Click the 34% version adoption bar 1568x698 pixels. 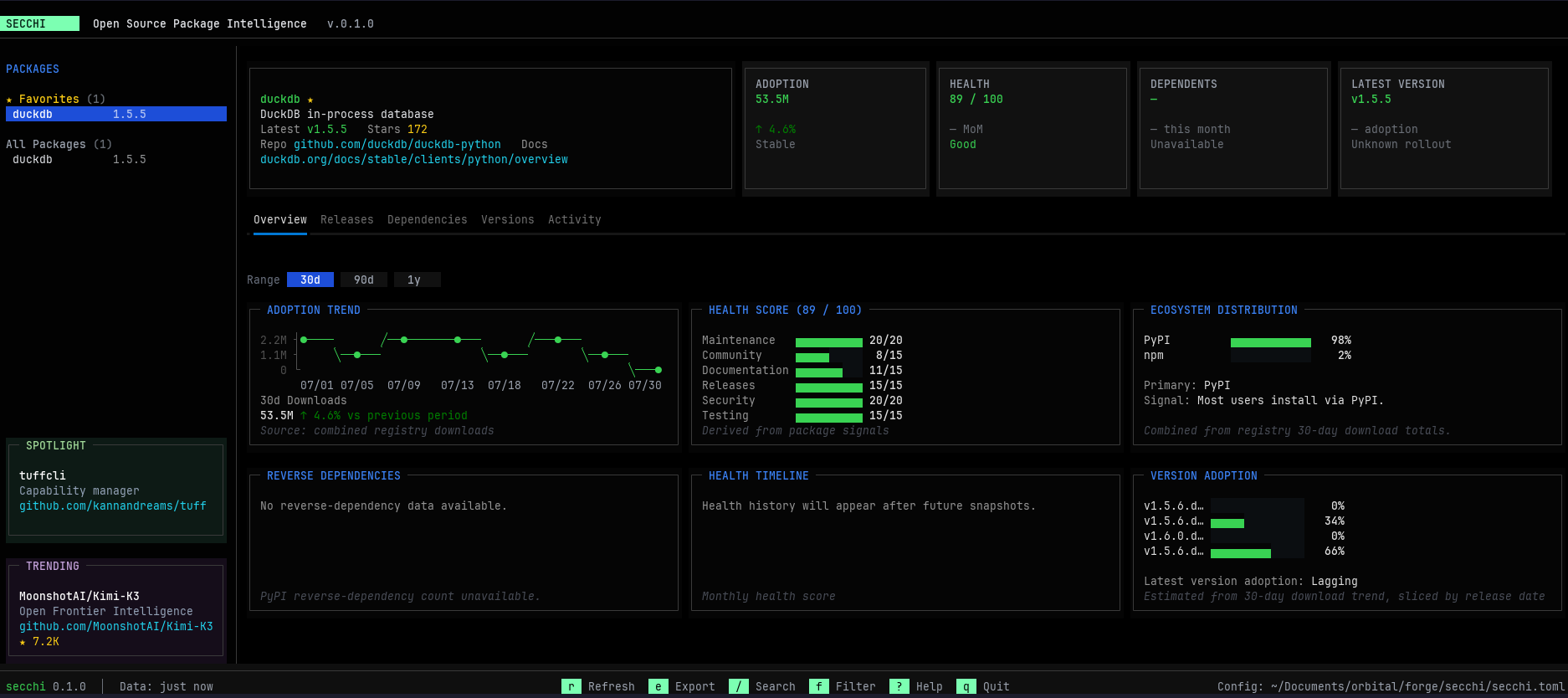click(1258, 522)
